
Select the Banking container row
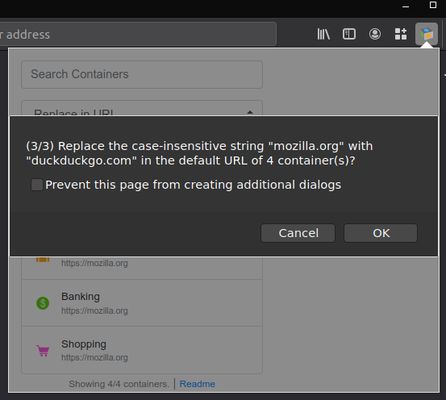click(142, 303)
